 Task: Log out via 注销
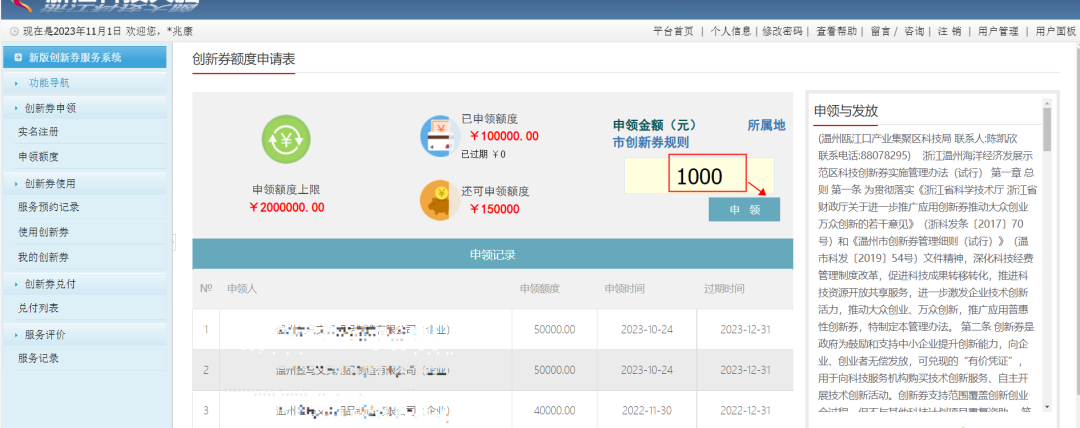point(949,31)
